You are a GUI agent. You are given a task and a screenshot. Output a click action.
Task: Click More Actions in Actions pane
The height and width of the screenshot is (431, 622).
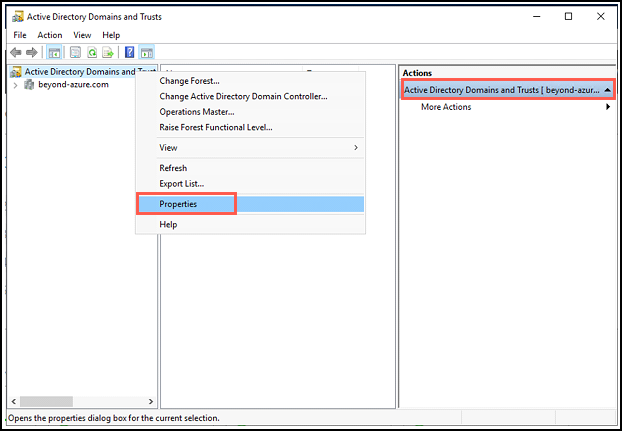(446, 107)
